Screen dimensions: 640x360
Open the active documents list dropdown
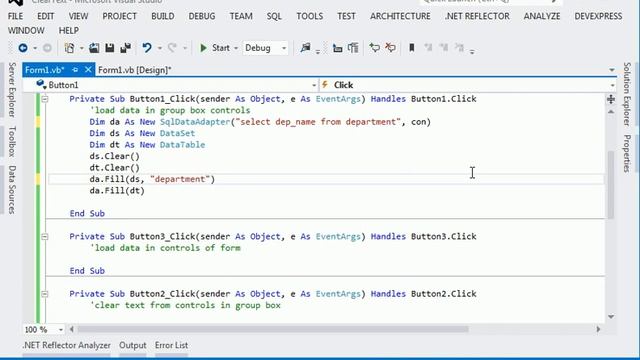pos(611,70)
